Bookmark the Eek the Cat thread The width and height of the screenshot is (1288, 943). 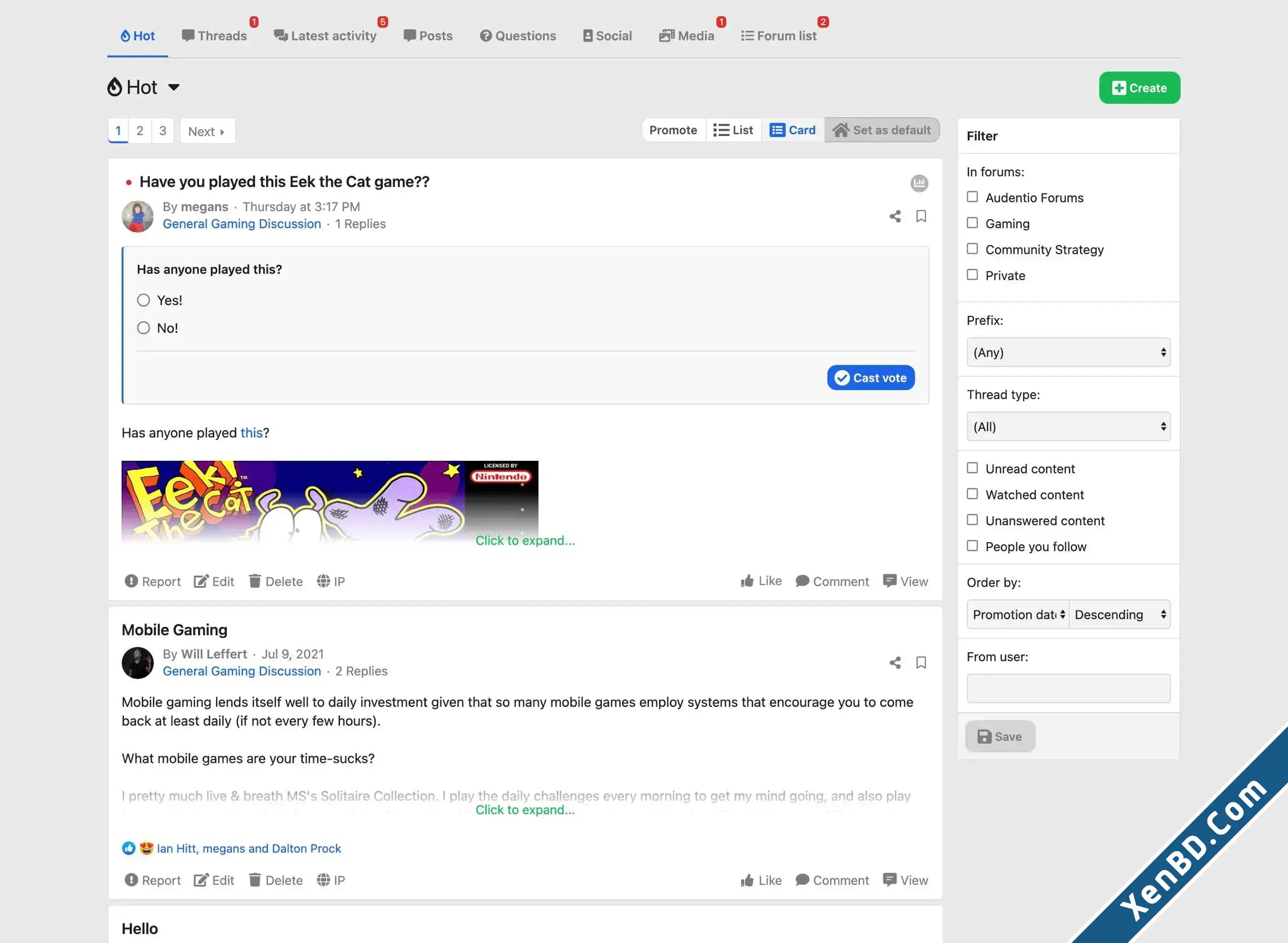[x=920, y=216]
